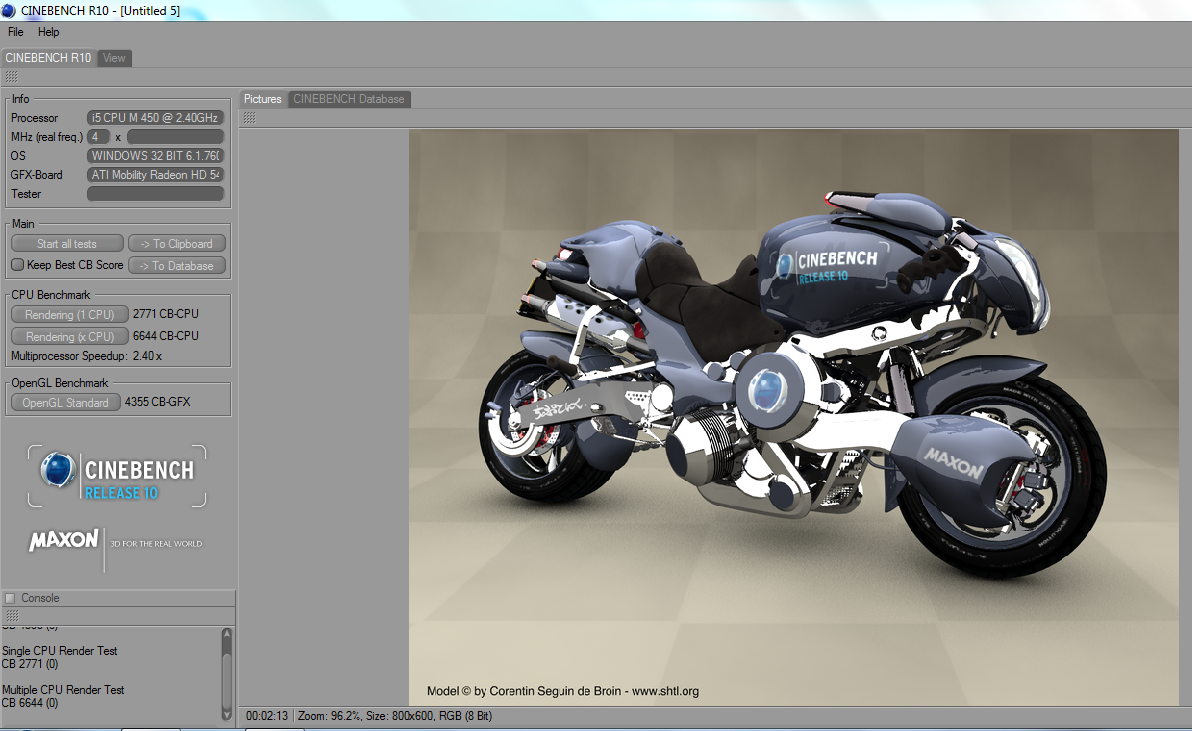
Task: Switch to the View tab
Action: (x=114, y=58)
